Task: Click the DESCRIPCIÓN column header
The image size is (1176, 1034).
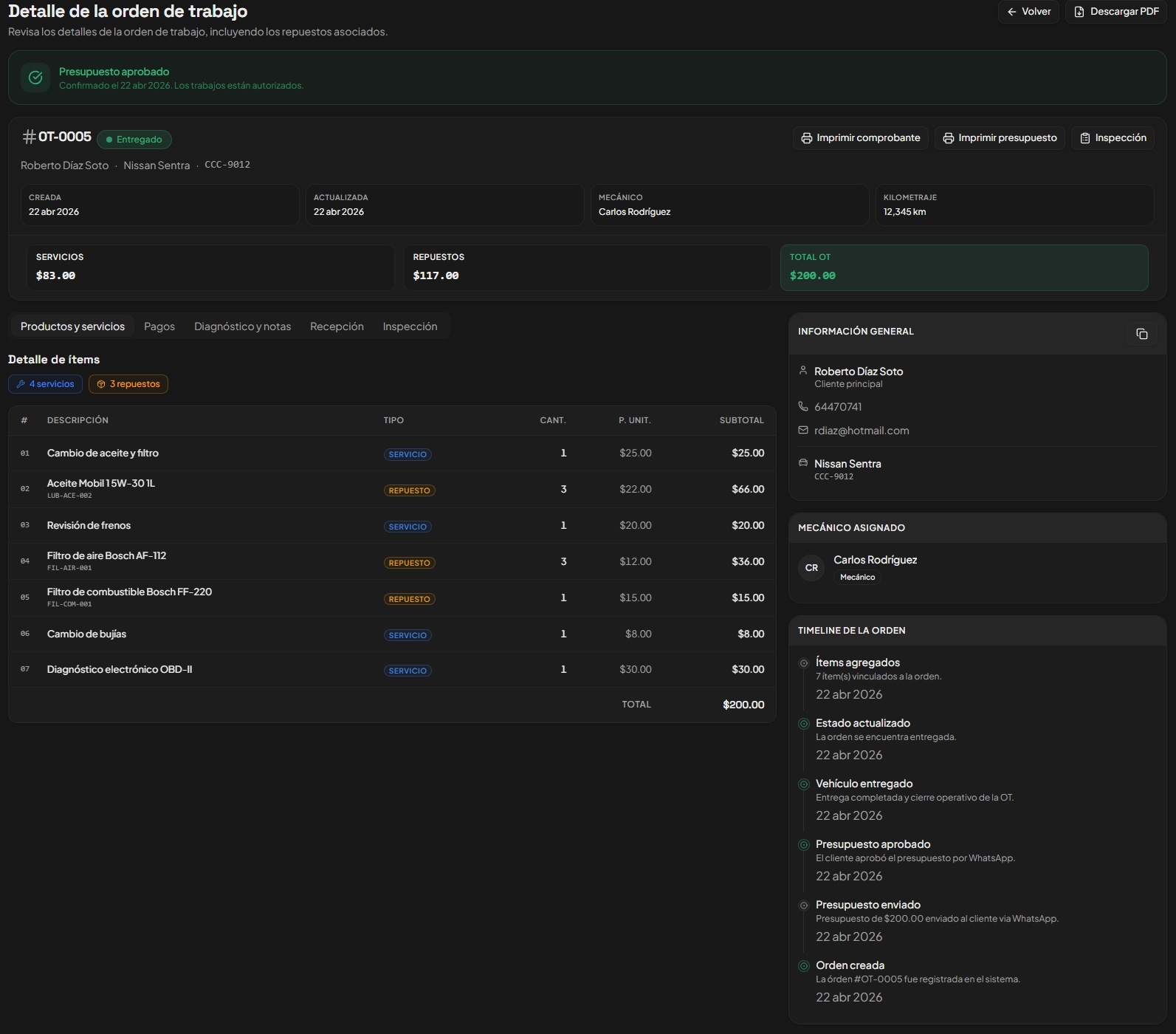Action: 78,420
